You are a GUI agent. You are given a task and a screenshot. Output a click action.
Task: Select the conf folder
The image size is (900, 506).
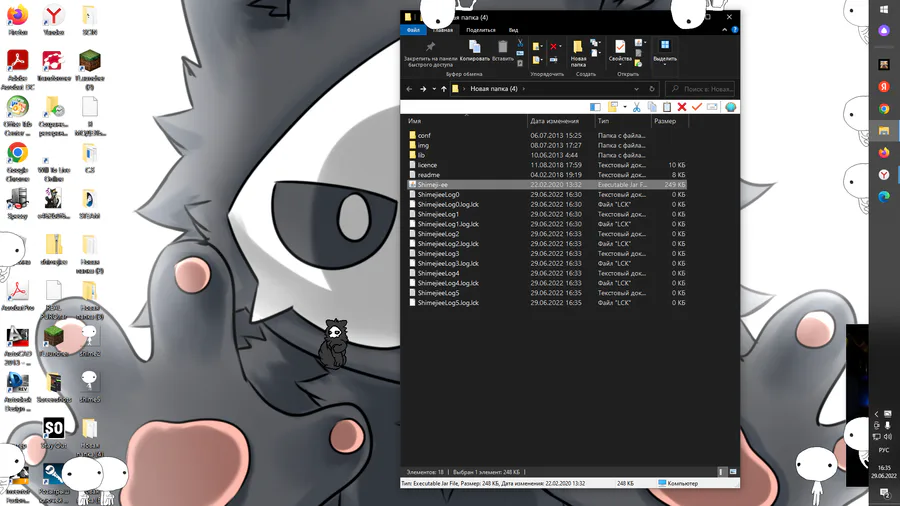[424, 135]
